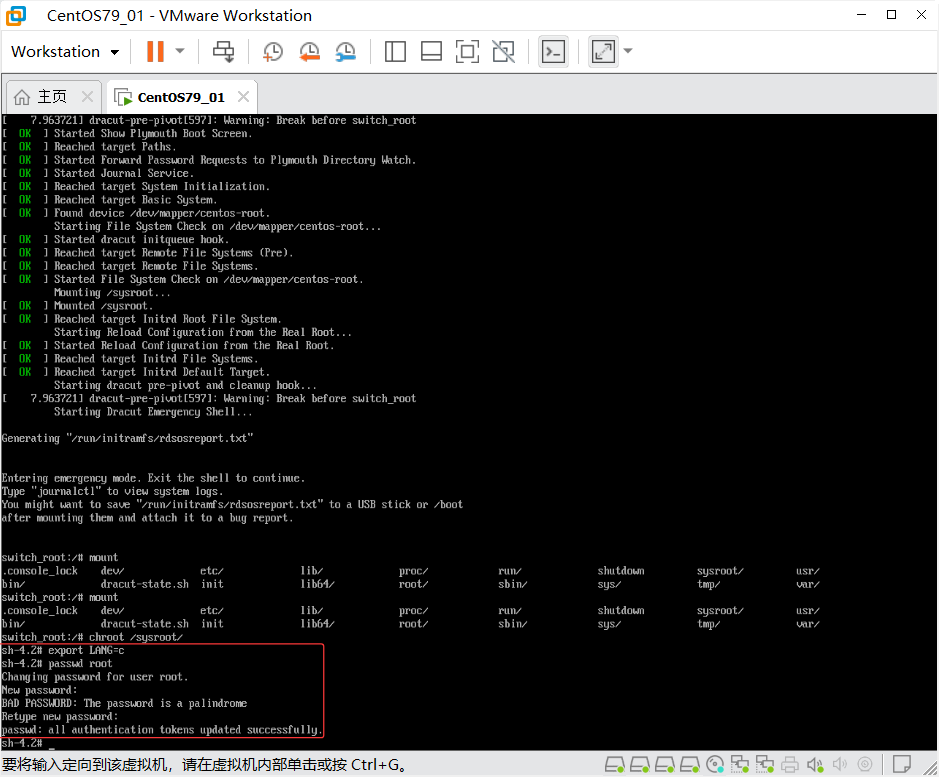Open the snapshot manager
Viewport: 939px width, 777px height.
[346, 52]
